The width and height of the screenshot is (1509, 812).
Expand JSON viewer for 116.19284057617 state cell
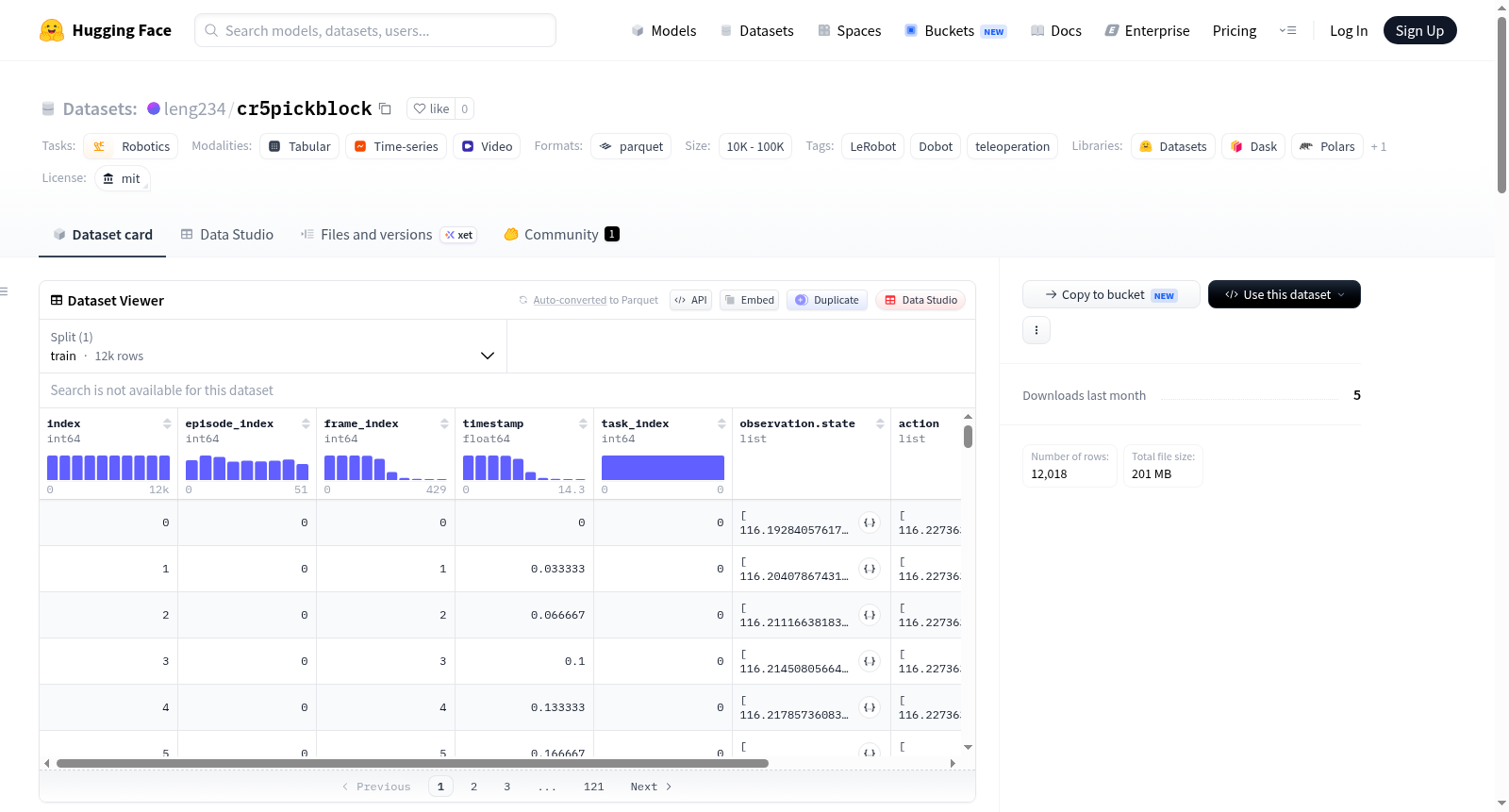click(870, 522)
